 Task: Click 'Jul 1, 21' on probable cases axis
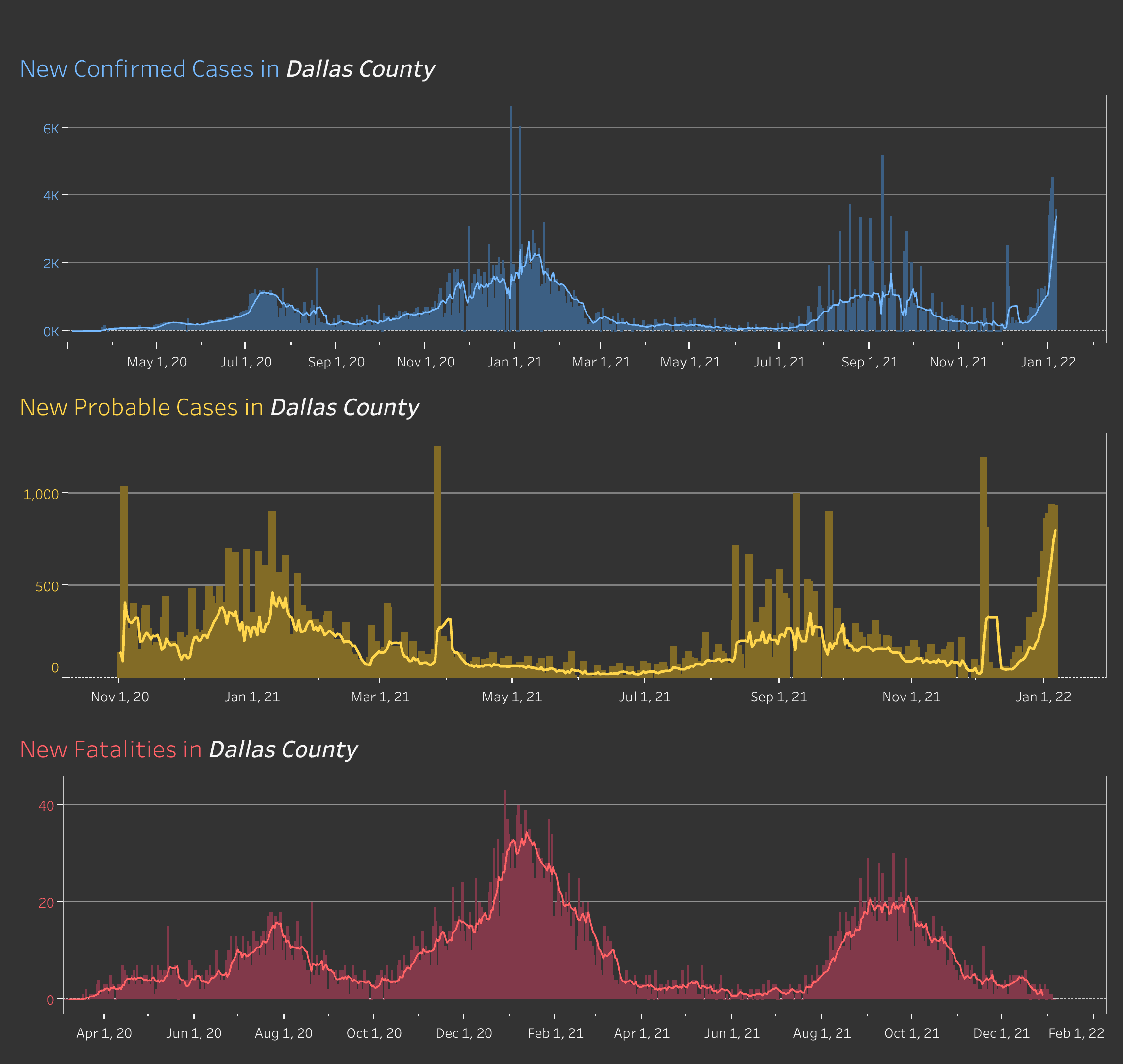pos(644,697)
